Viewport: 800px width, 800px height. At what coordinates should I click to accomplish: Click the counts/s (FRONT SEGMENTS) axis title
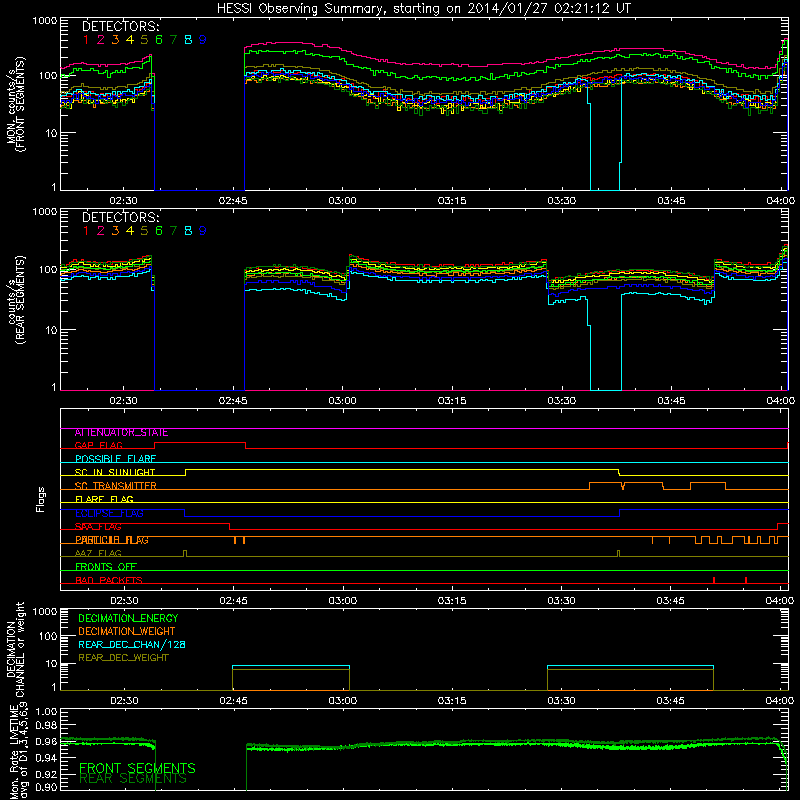pos(15,104)
